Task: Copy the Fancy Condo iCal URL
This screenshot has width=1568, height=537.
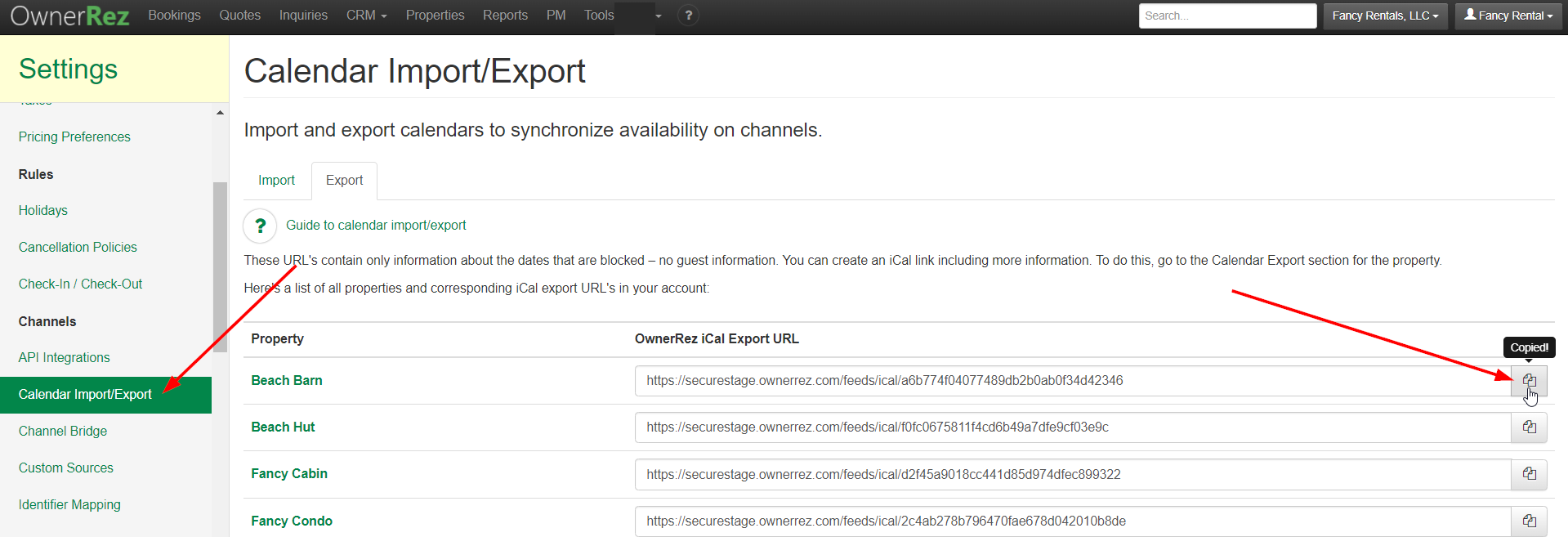Action: click(1529, 521)
